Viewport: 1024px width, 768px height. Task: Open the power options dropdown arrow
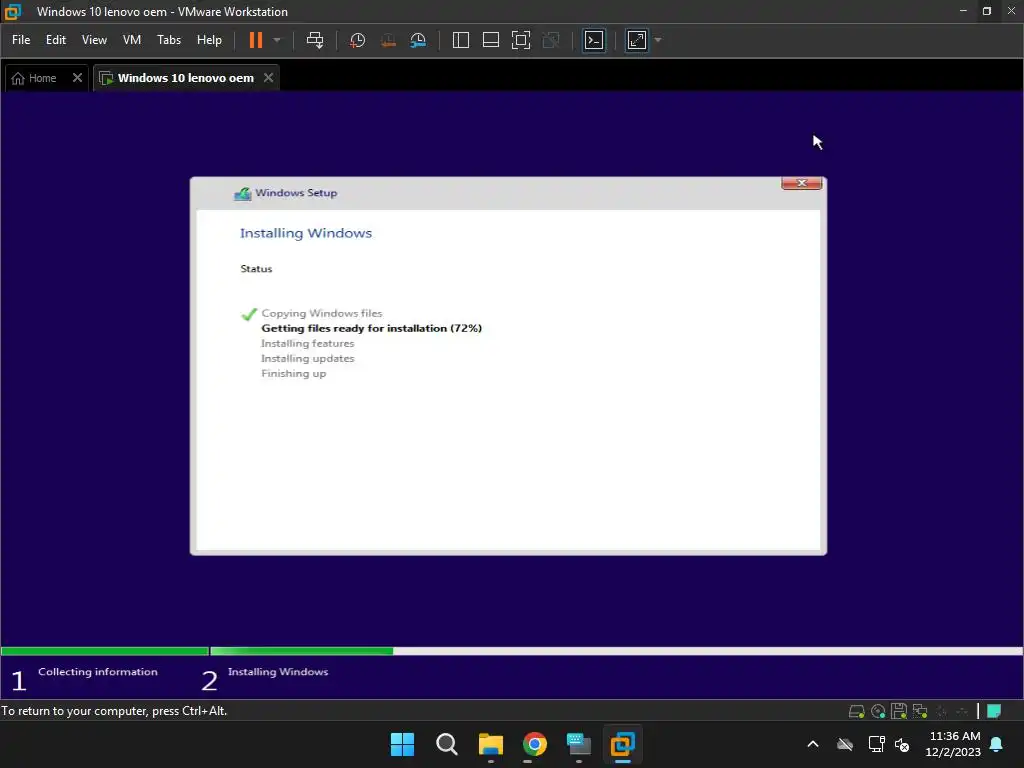click(277, 40)
